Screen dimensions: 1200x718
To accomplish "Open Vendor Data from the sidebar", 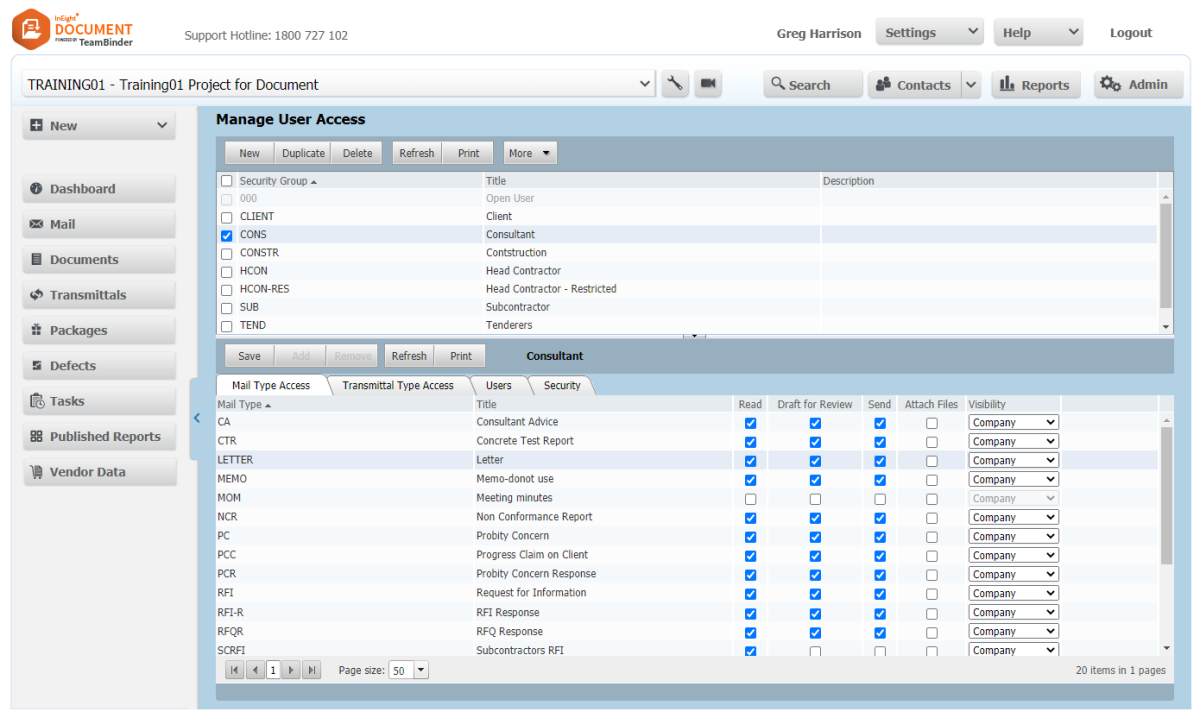I will (98, 472).
